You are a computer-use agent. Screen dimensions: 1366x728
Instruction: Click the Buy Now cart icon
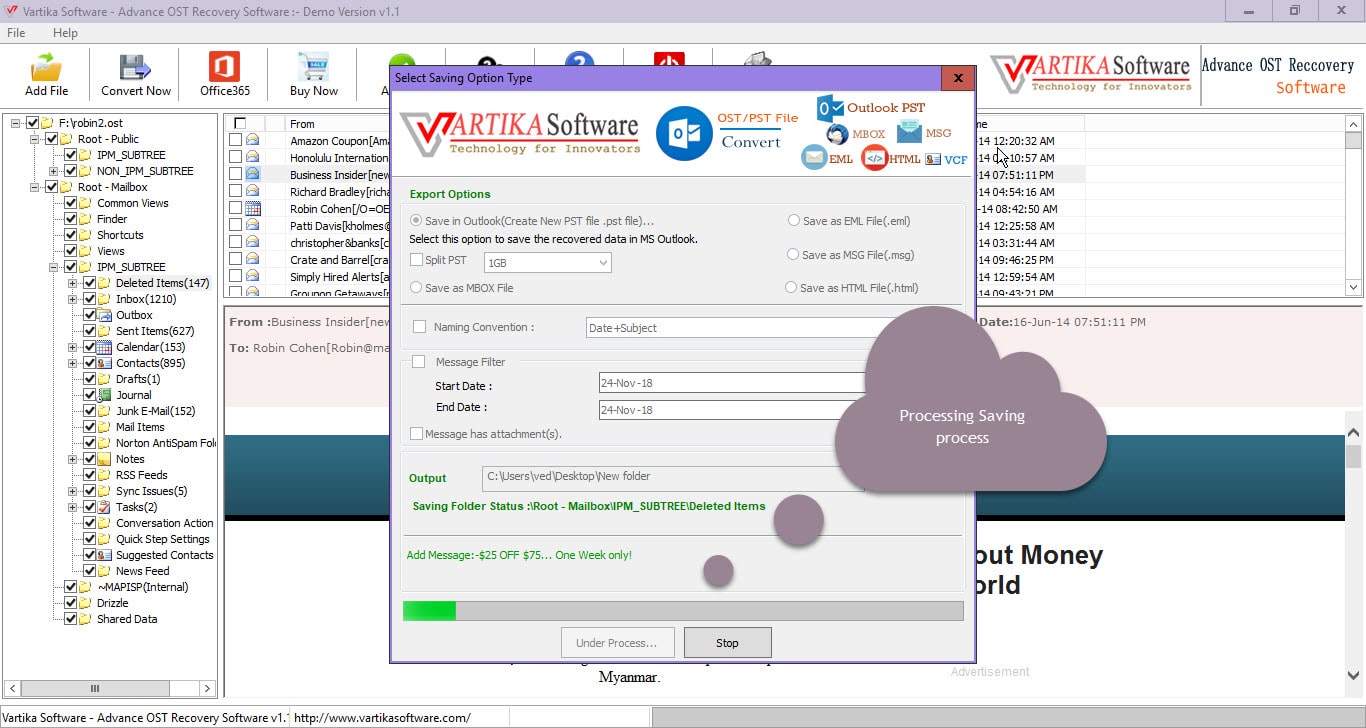point(313,68)
